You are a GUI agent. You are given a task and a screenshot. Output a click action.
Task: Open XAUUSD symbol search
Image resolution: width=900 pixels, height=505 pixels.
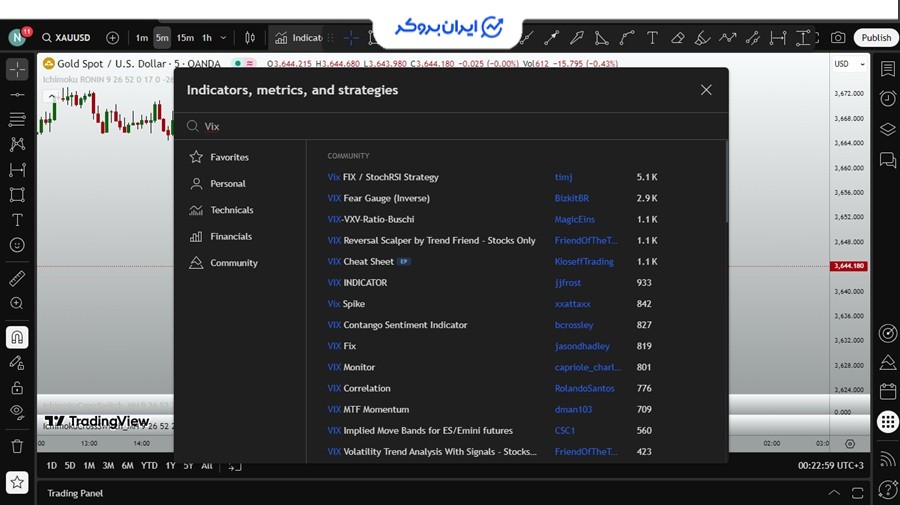67,38
